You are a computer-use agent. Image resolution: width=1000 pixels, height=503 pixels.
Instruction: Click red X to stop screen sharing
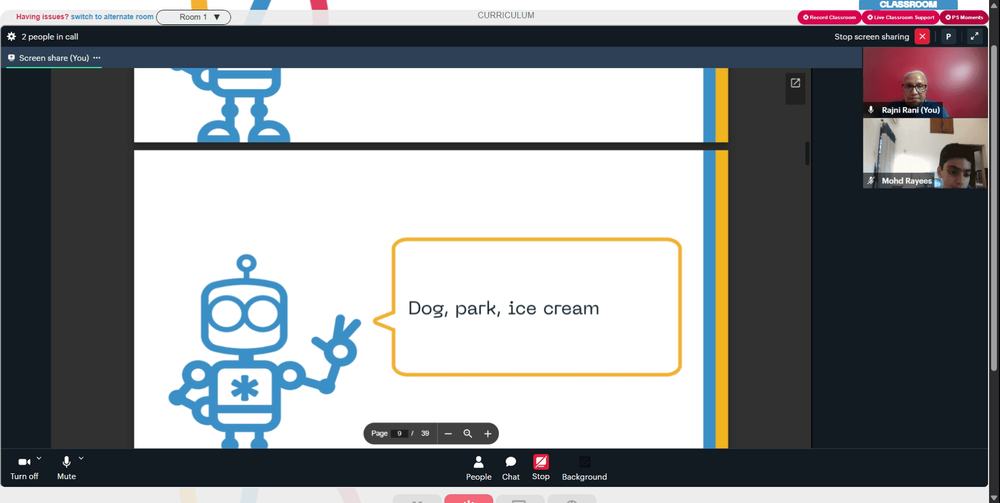pyautogui.click(x=922, y=36)
